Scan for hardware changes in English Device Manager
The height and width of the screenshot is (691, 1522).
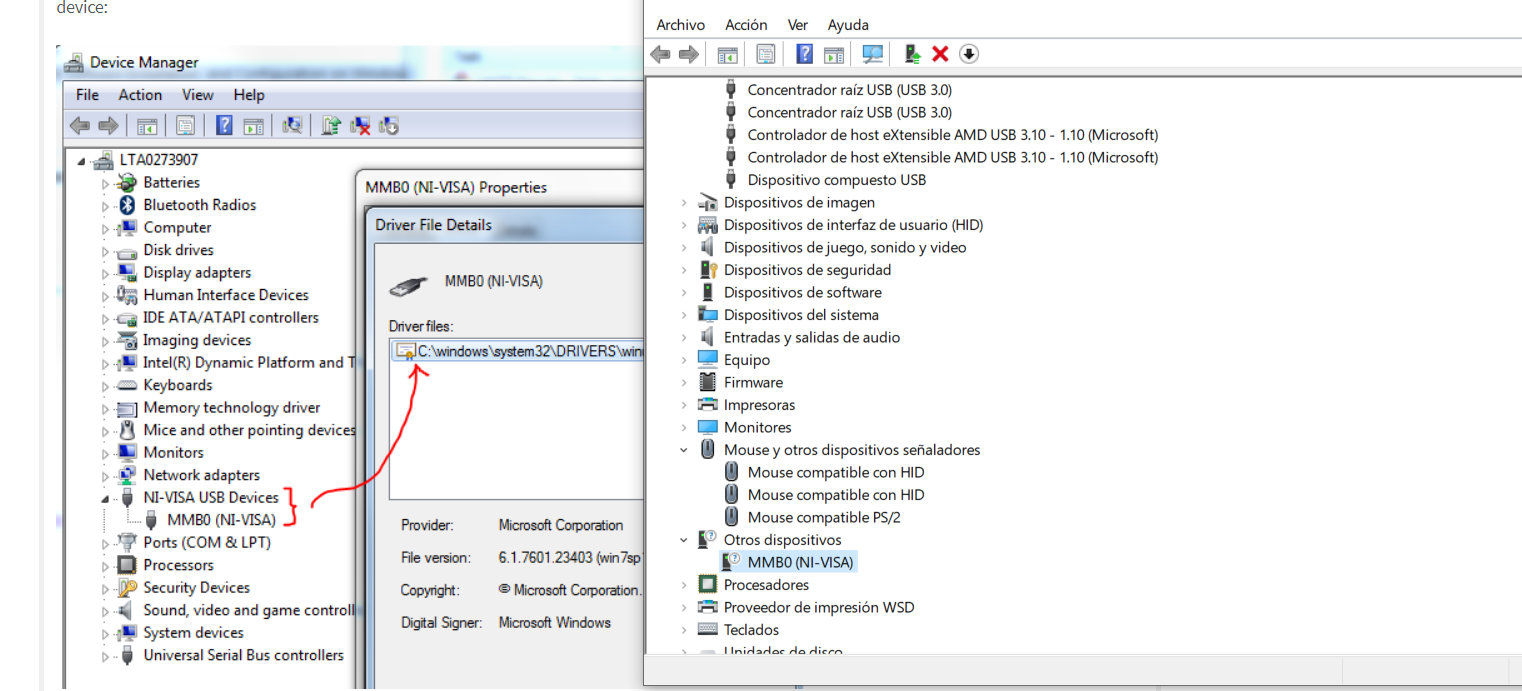coord(292,125)
